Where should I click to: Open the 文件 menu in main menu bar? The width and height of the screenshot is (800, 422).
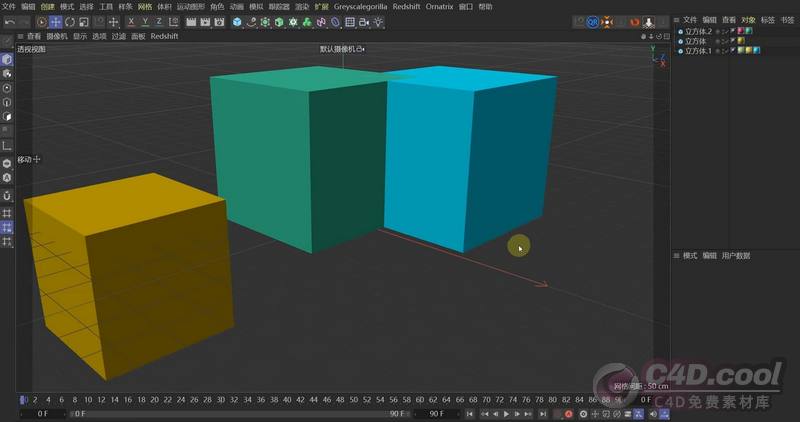tap(8, 6)
